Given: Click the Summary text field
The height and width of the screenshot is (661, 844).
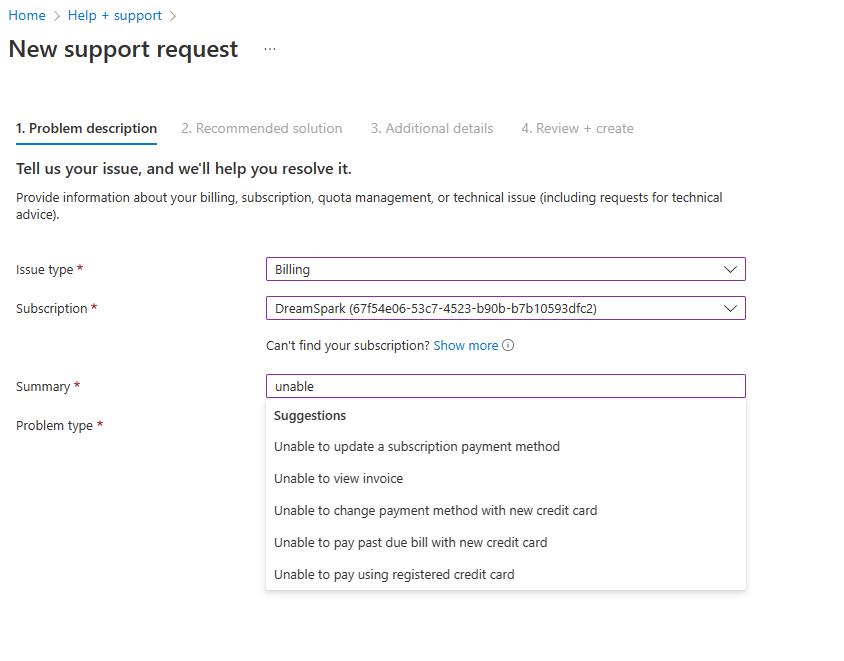Looking at the screenshot, I should (505, 387).
